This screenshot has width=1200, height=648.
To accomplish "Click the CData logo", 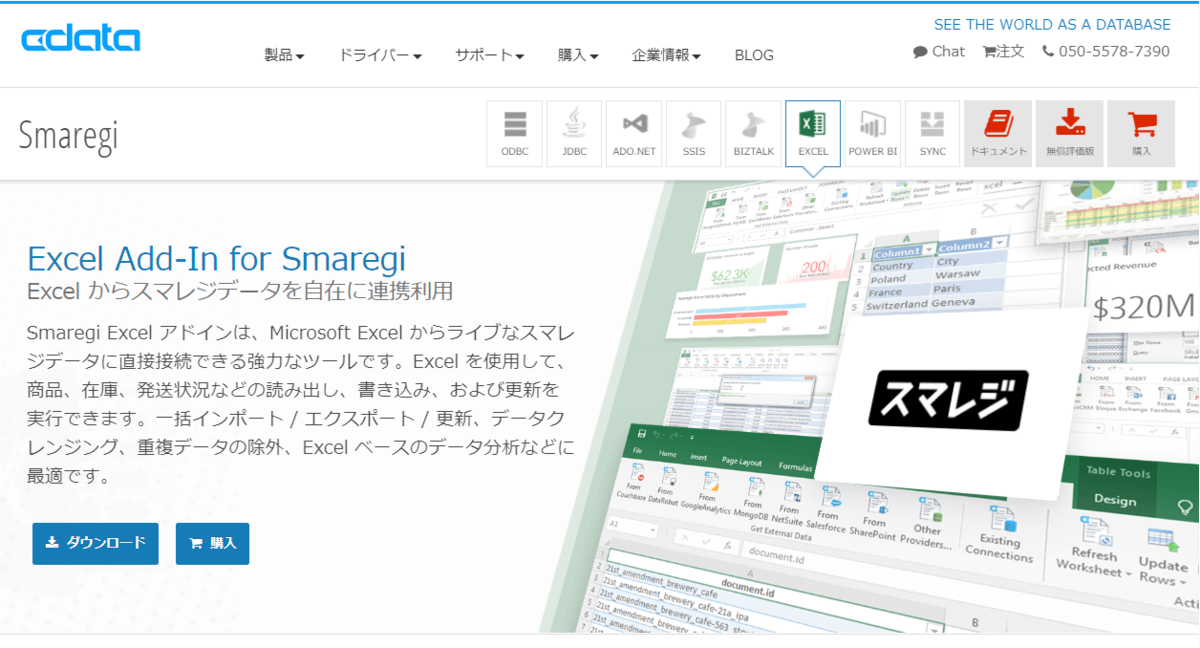I will tap(81, 39).
